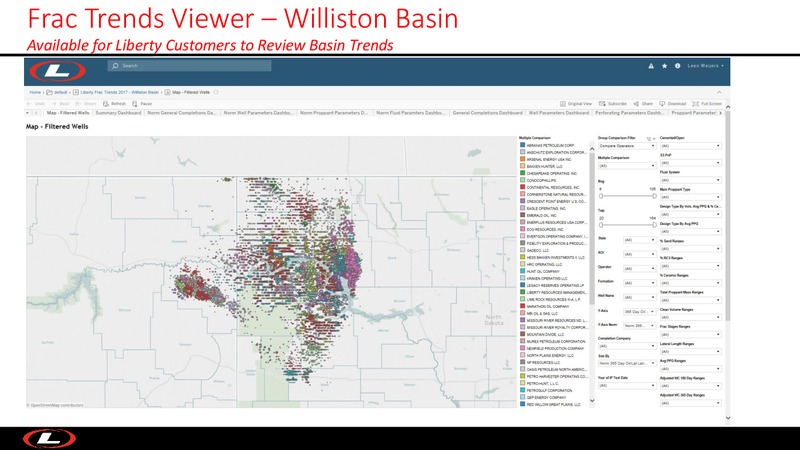This screenshot has width=800, height=450.
Task: Click the Refresh toolbar icon
Action: tap(106, 104)
